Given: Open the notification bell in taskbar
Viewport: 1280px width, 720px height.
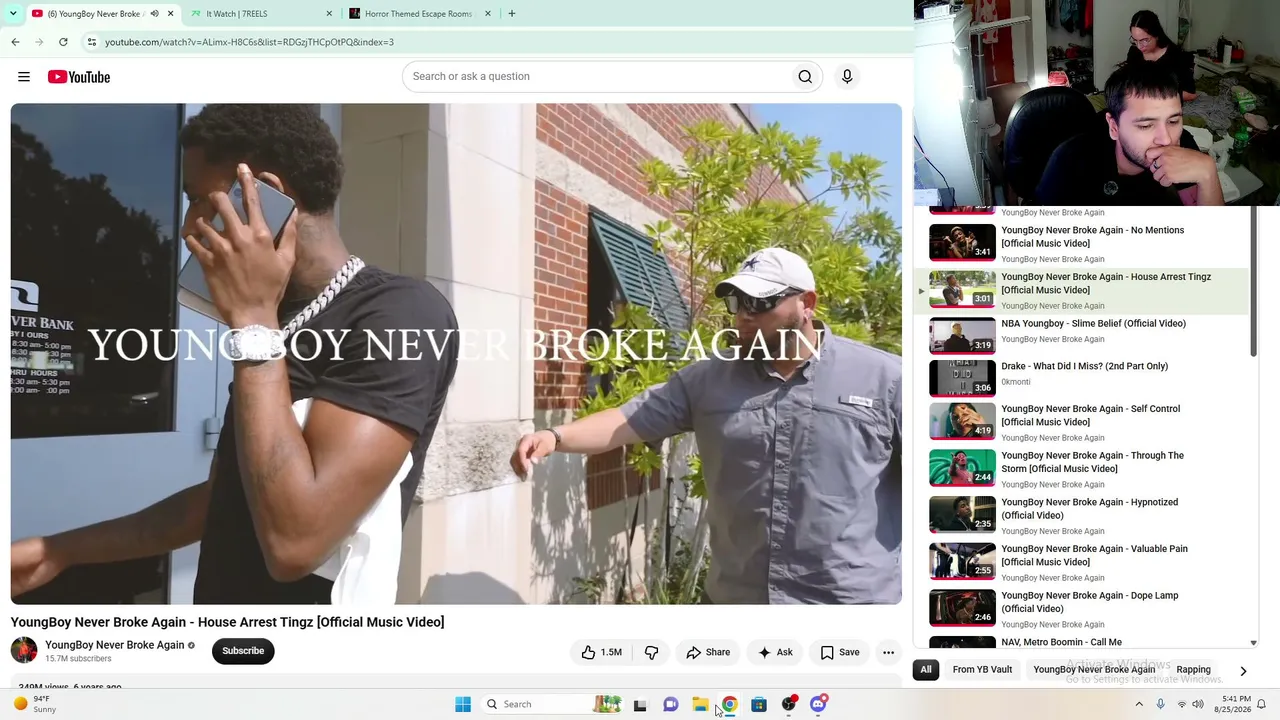Looking at the screenshot, I should tap(1262, 704).
